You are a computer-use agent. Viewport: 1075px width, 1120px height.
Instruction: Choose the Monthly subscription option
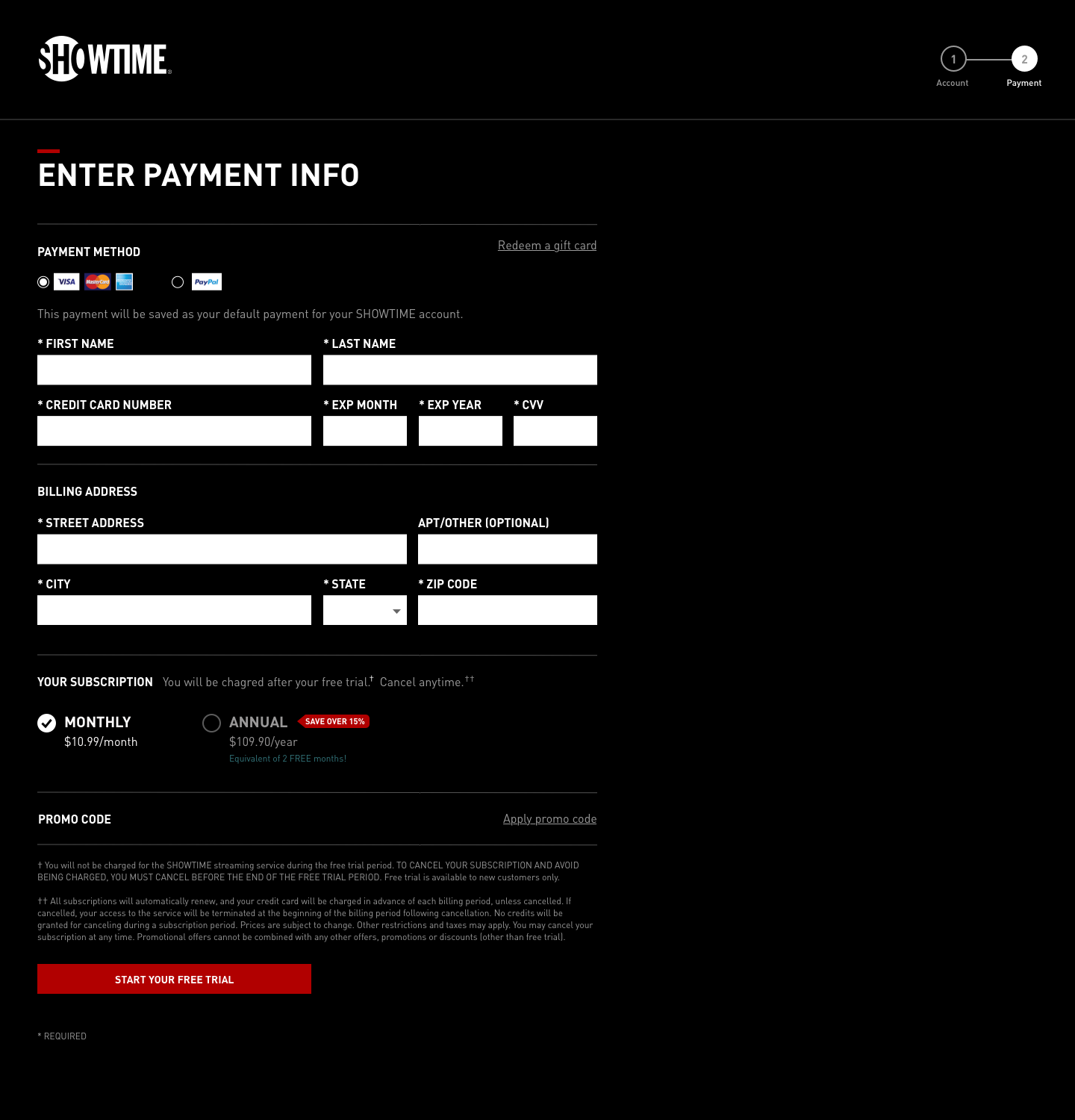tap(46, 723)
